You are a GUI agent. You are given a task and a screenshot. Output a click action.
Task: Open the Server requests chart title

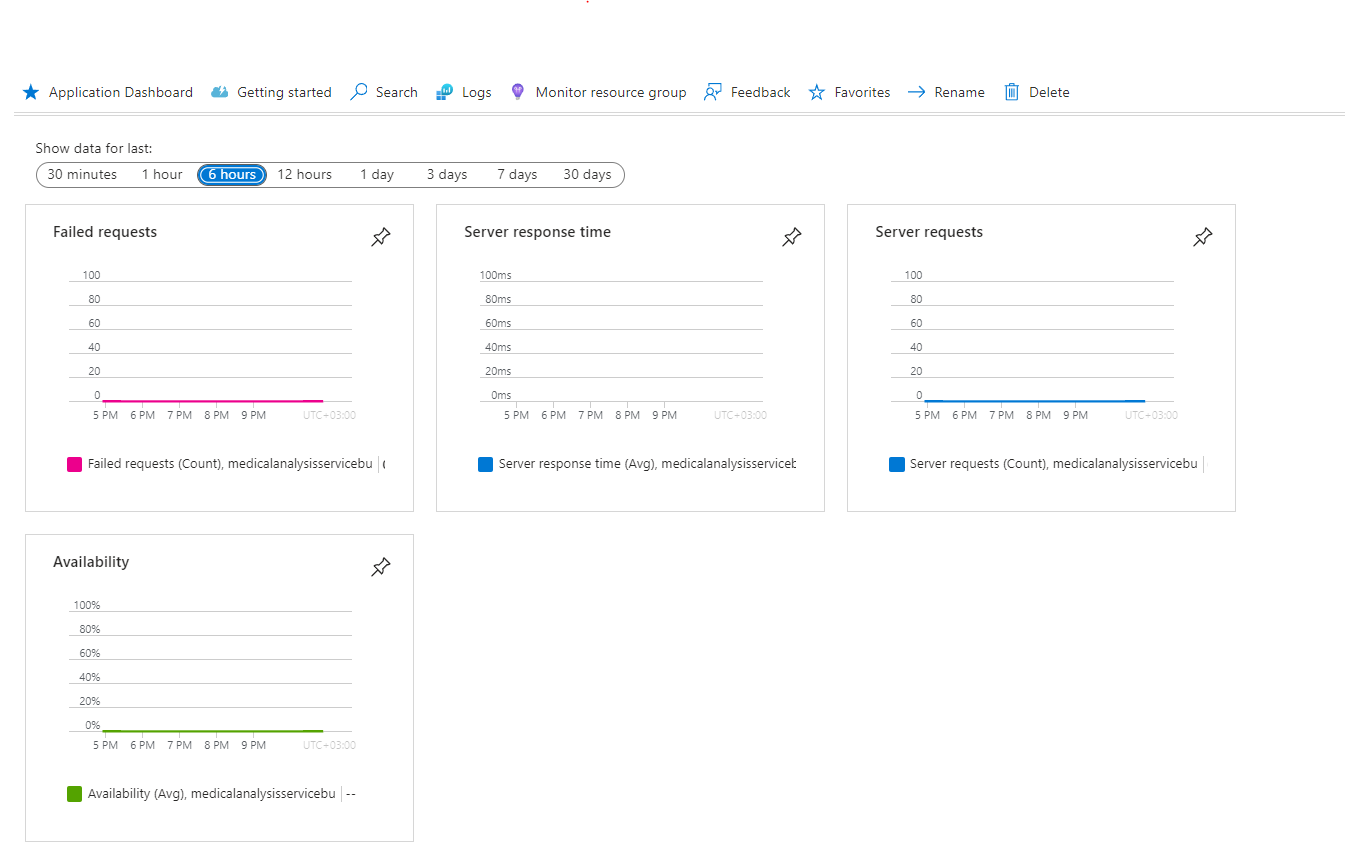click(x=929, y=232)
